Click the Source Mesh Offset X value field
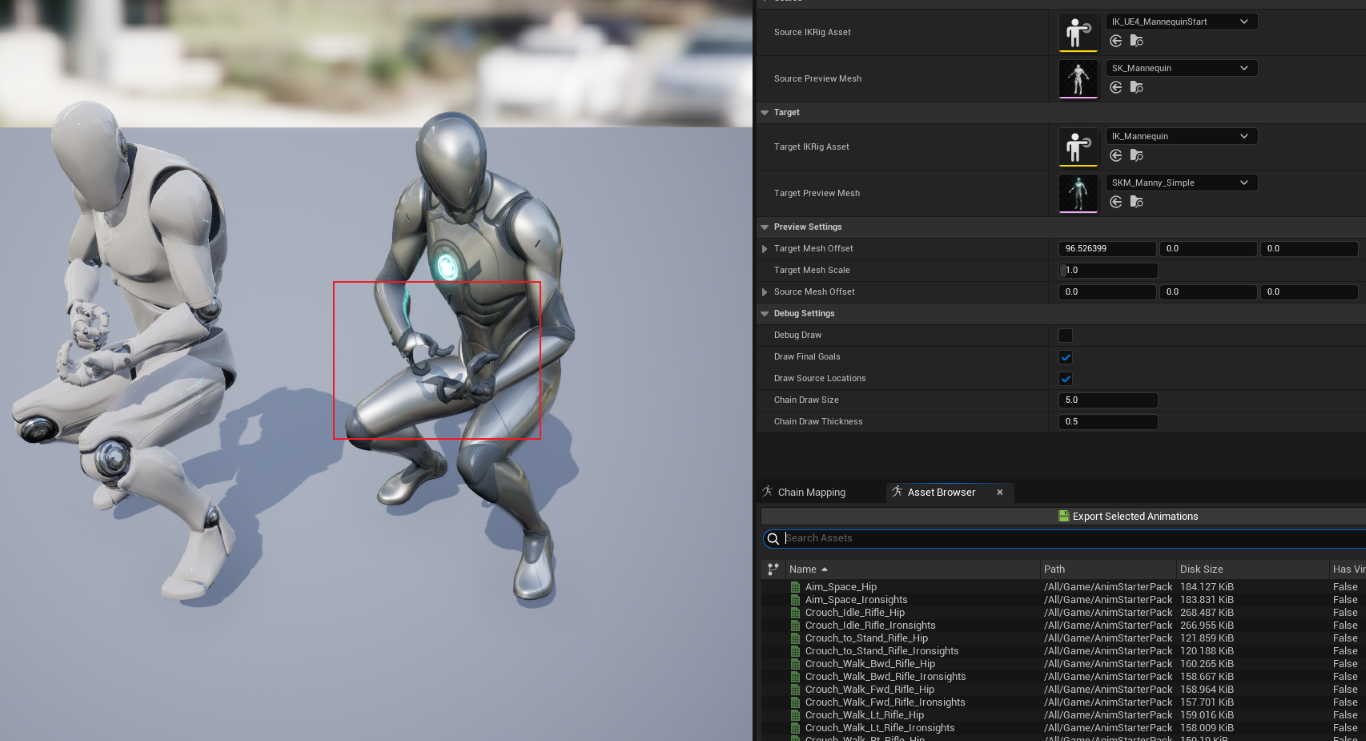The width and height of the screenshot is (1366, 741). [1108, 292]
